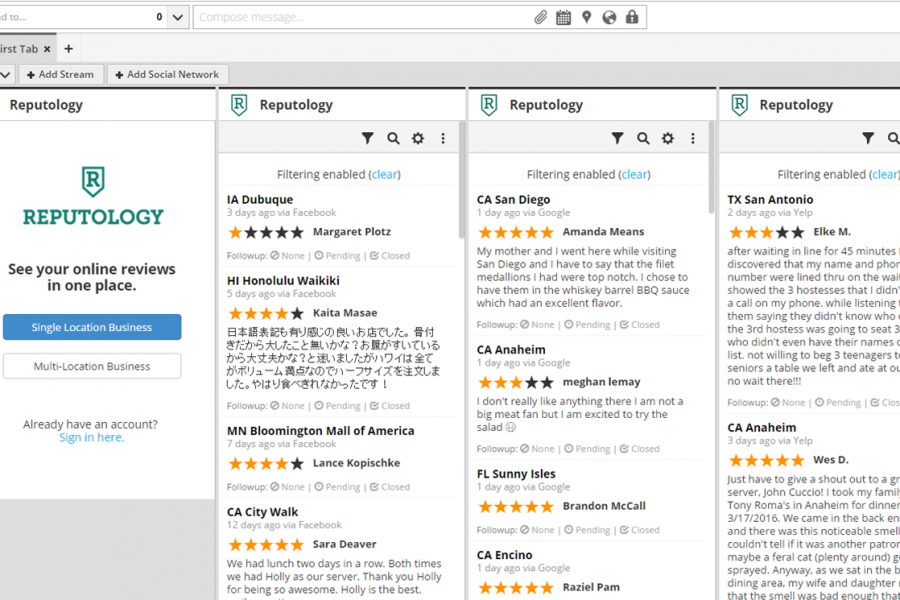Click the Reputology shield logo in the fourth stream header

click(x=739, y=105)
